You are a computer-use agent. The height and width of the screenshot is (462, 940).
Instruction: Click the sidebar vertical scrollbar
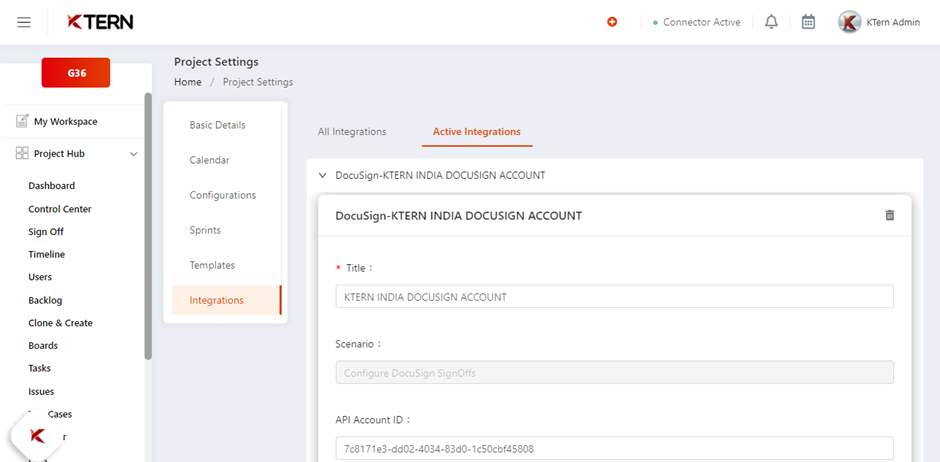tap(148, 226)
